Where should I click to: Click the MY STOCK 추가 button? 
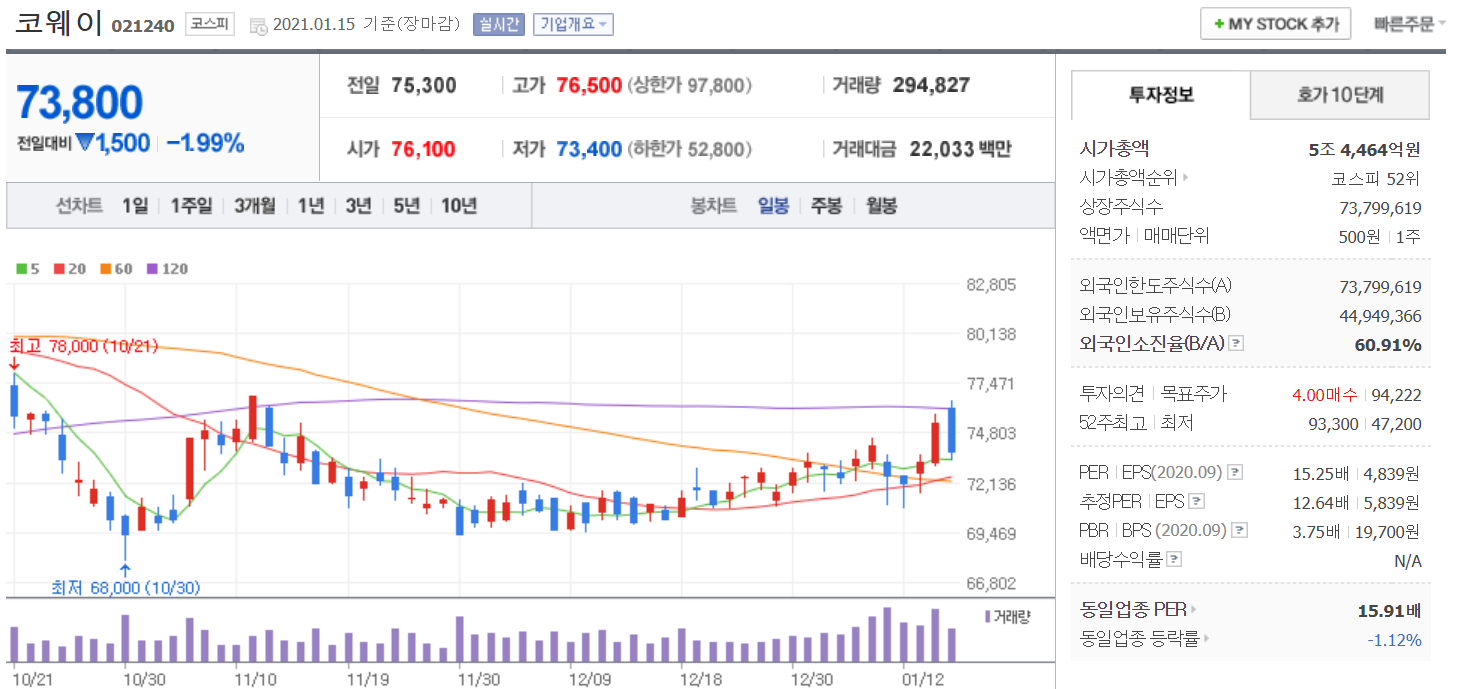click(x=1275, y=24)
